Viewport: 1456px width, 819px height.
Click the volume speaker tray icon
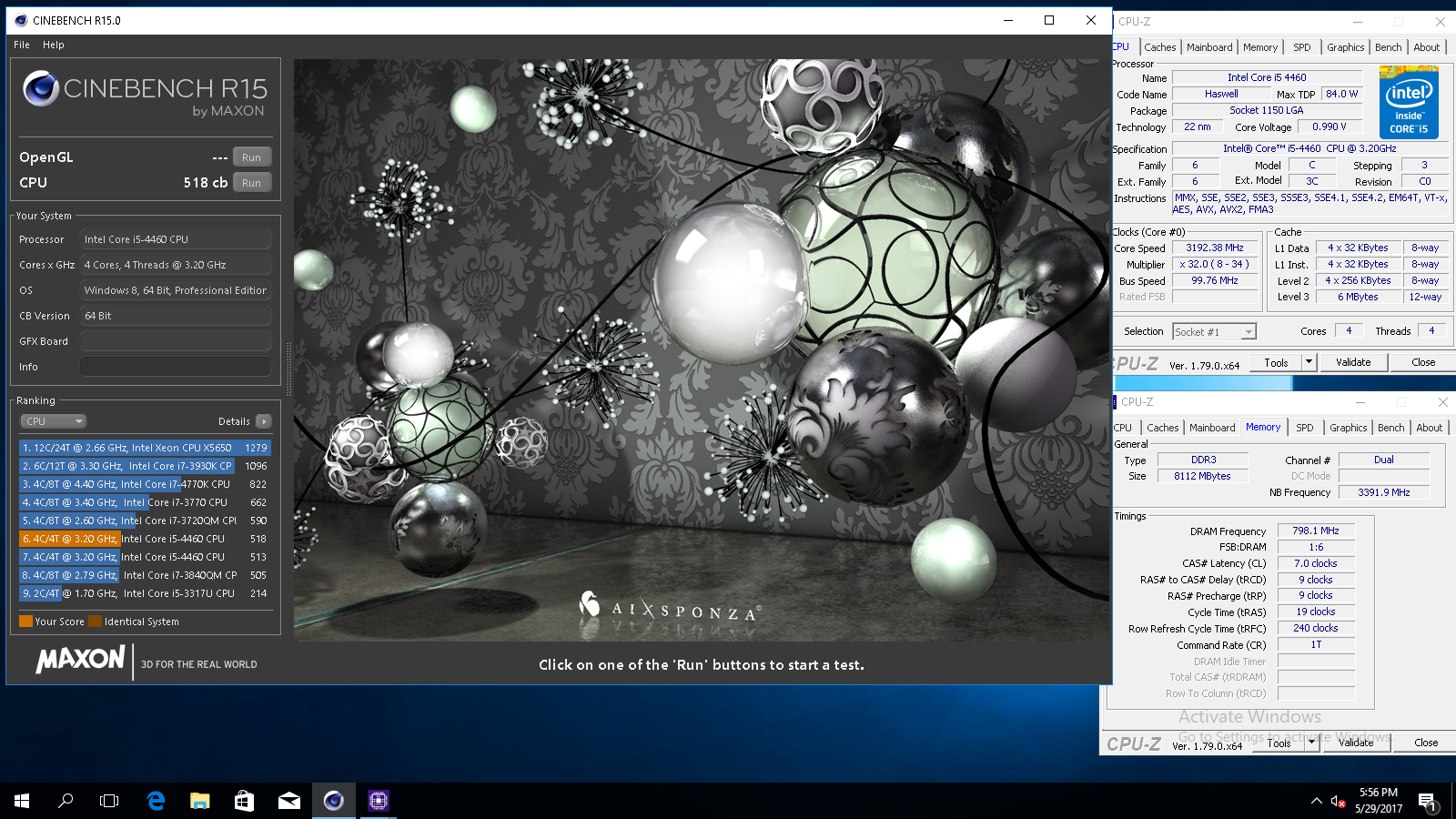point(1337,801)
